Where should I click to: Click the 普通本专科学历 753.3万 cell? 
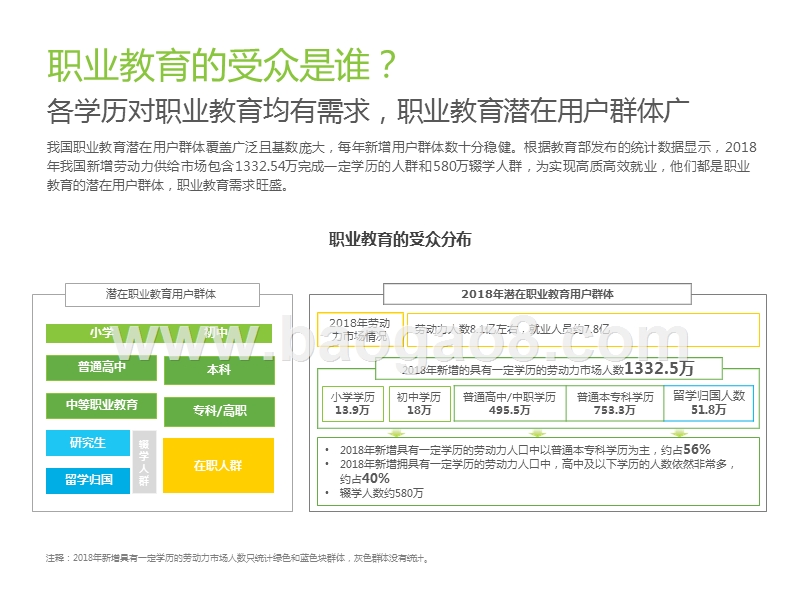click(615, 404)
